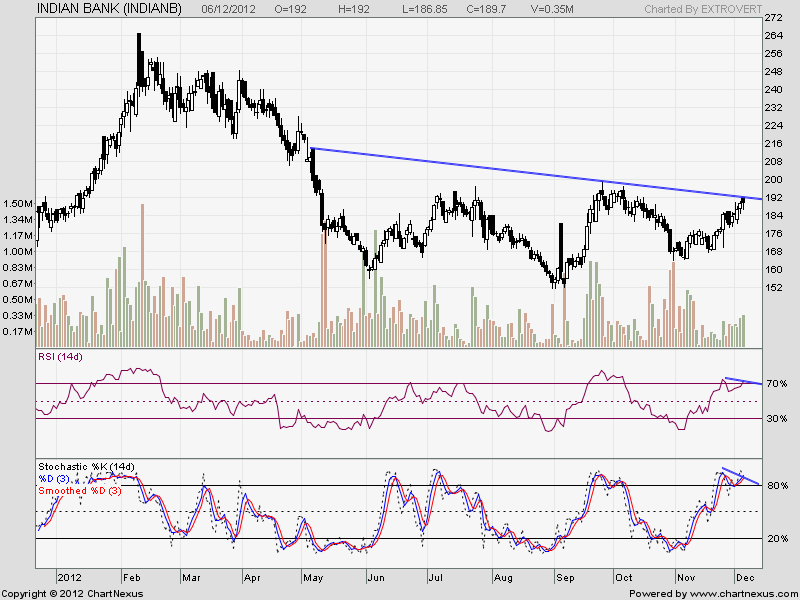Click the Dec marker on time axis

[746, 578]
